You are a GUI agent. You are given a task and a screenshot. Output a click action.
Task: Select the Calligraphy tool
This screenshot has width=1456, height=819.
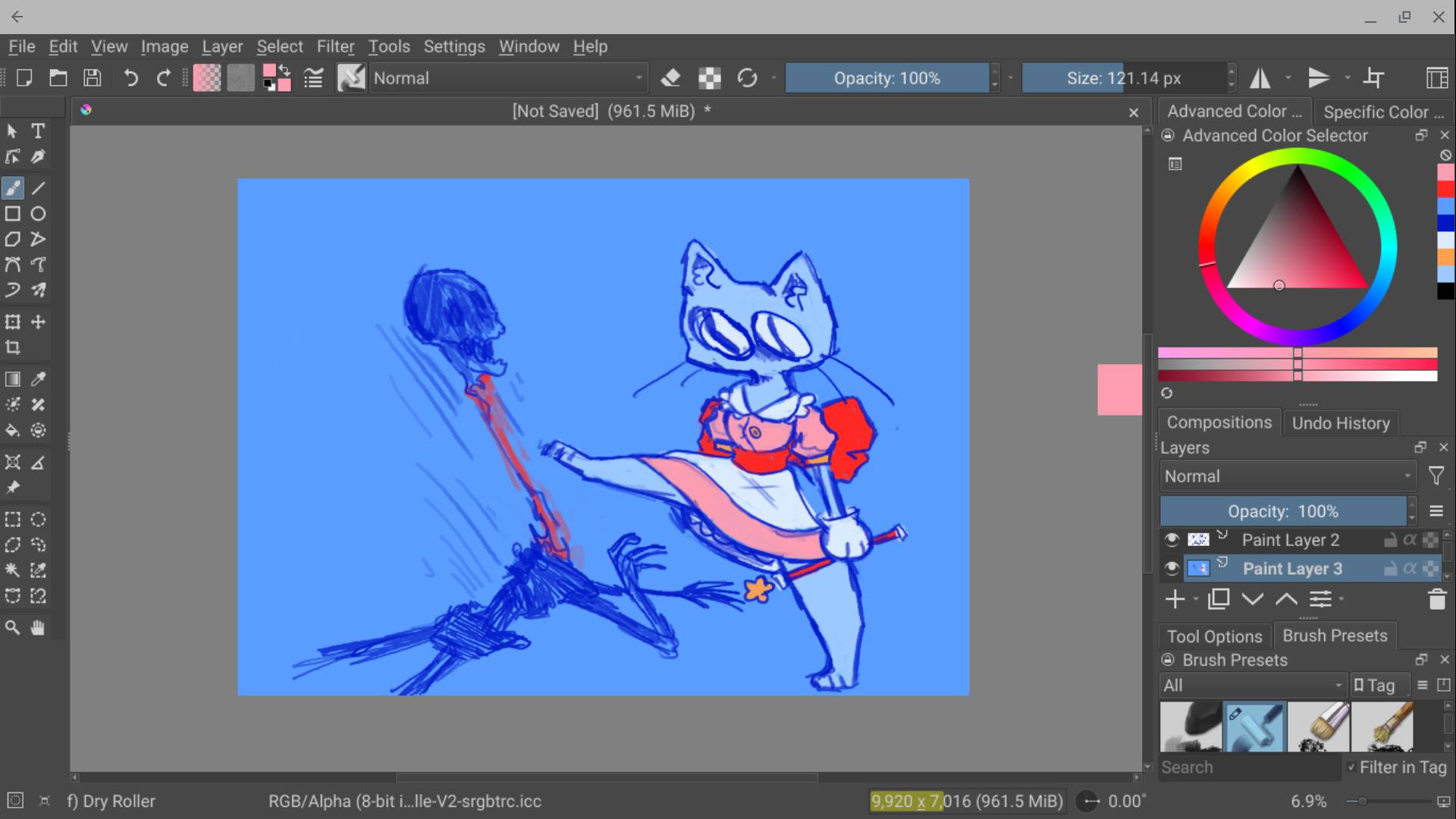[x=38, y=157]
